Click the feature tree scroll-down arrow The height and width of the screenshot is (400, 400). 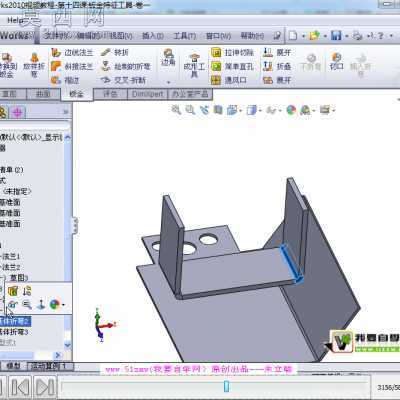coord(67,345)
